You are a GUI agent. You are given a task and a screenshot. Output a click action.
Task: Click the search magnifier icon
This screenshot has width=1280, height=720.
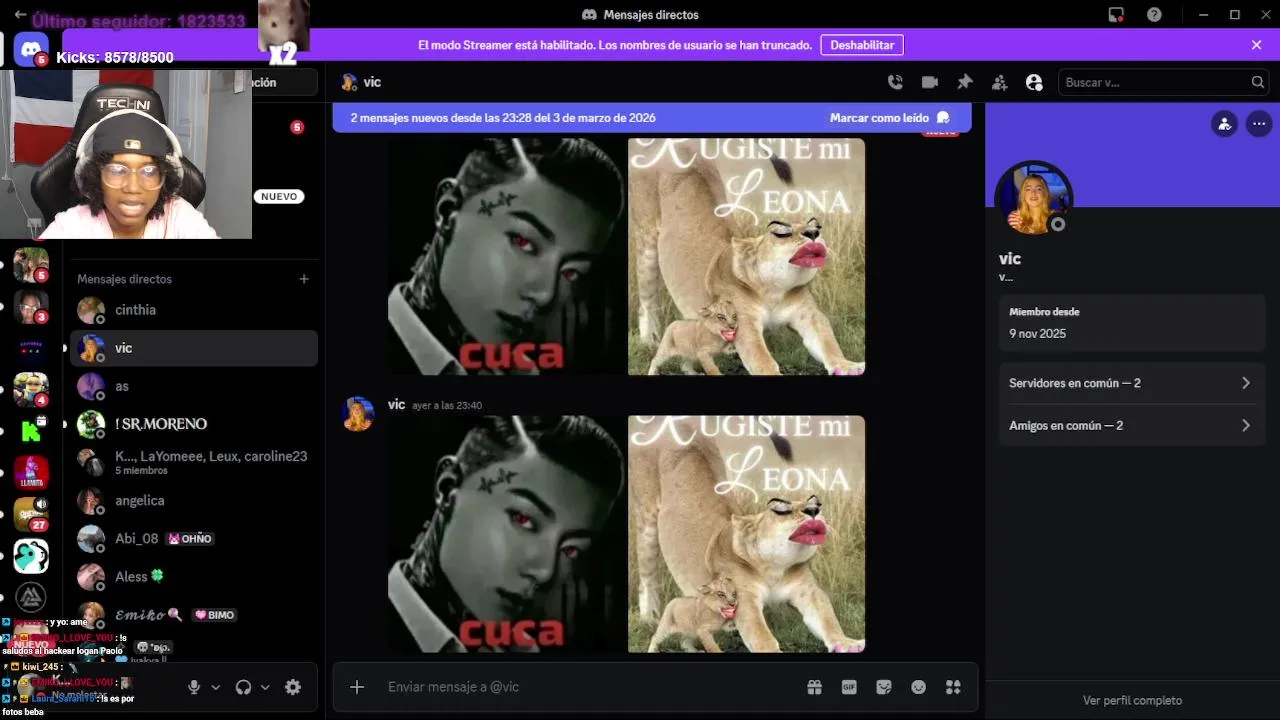[1258, 82]
